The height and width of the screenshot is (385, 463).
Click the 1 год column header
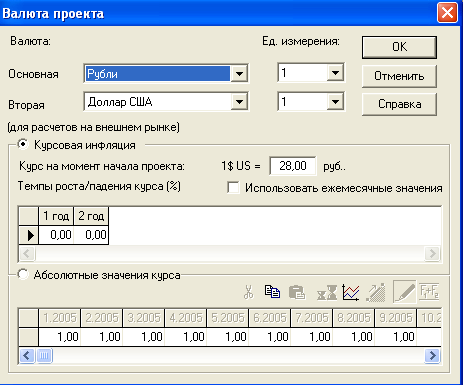(x=56, y=216)
